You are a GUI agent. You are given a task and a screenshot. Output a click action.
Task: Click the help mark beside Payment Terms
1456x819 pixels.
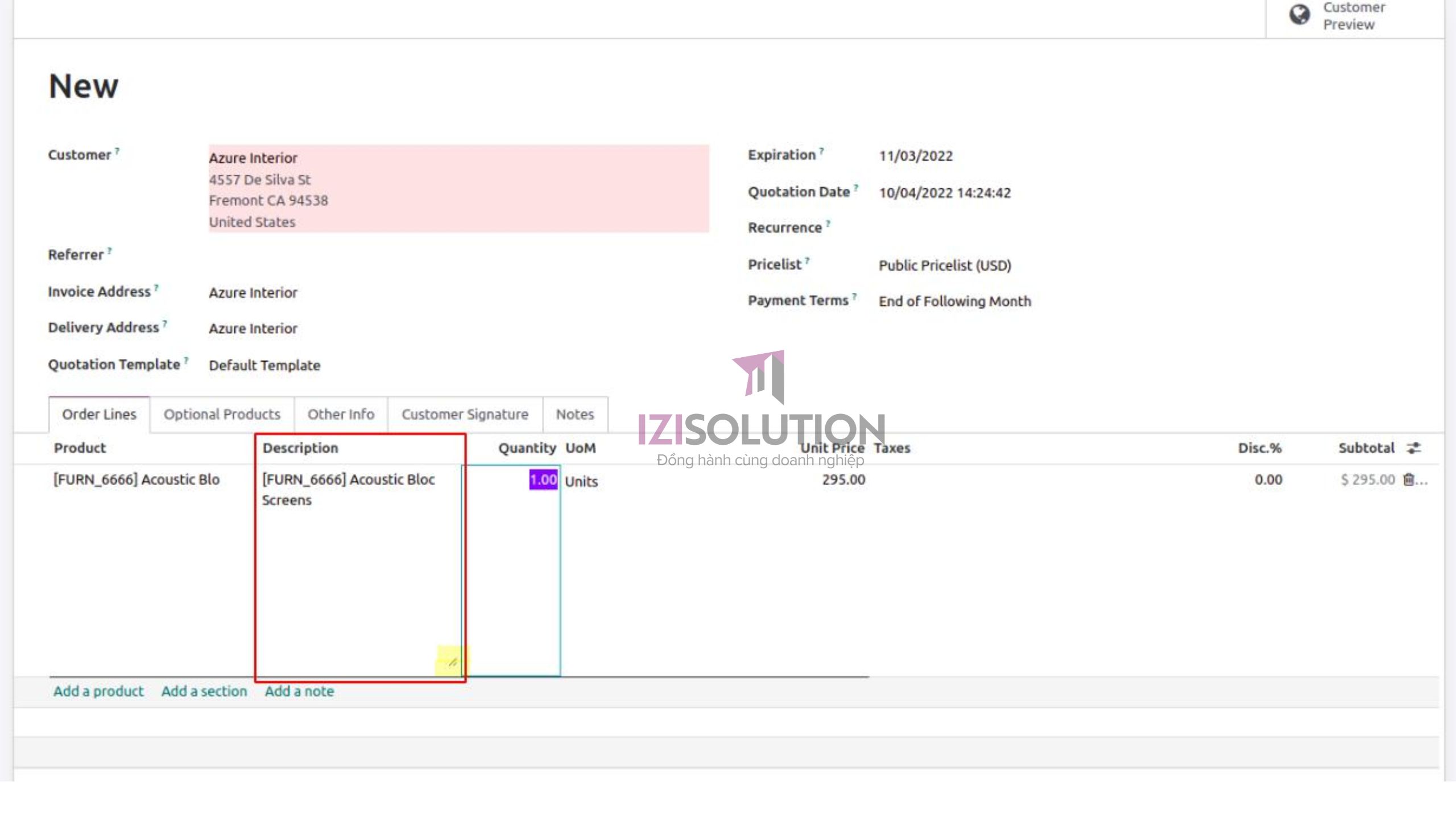(x=854, y=296)
